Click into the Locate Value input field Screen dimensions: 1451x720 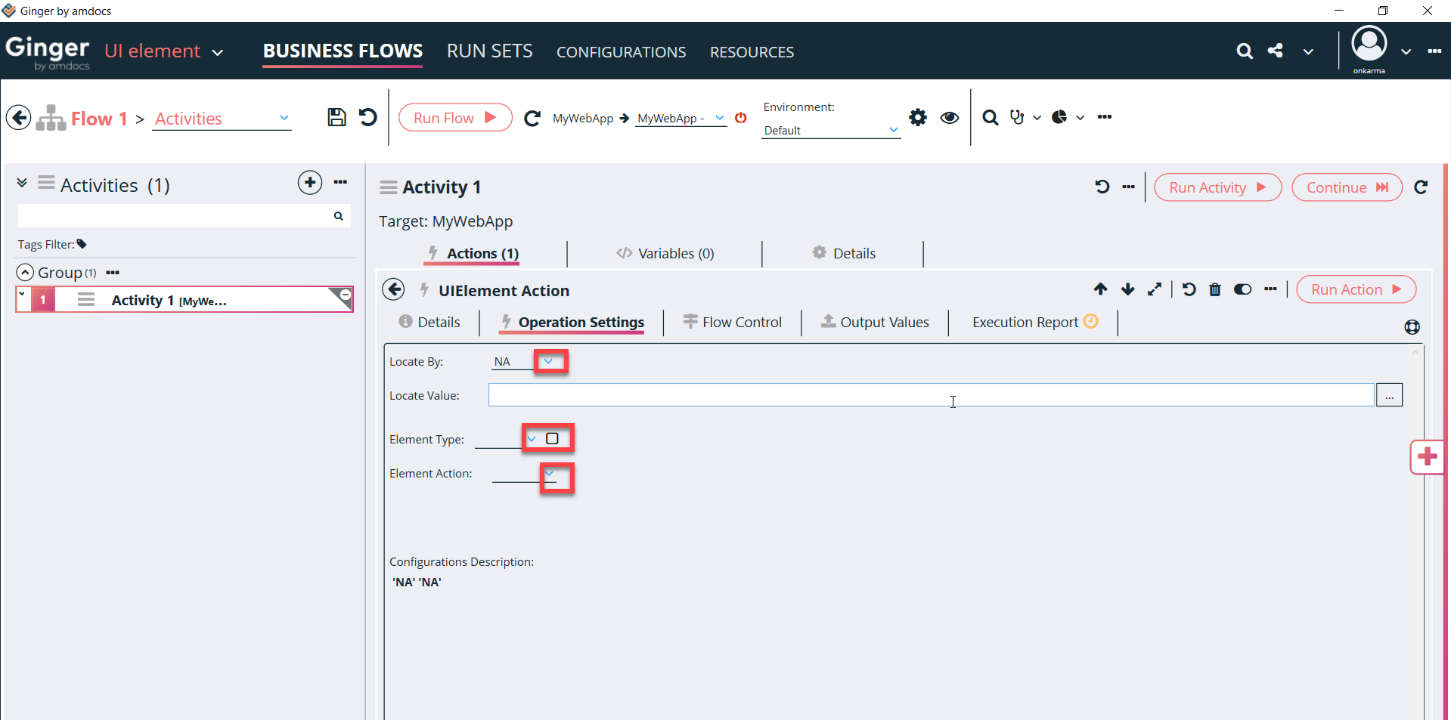(x=931, y=395)
